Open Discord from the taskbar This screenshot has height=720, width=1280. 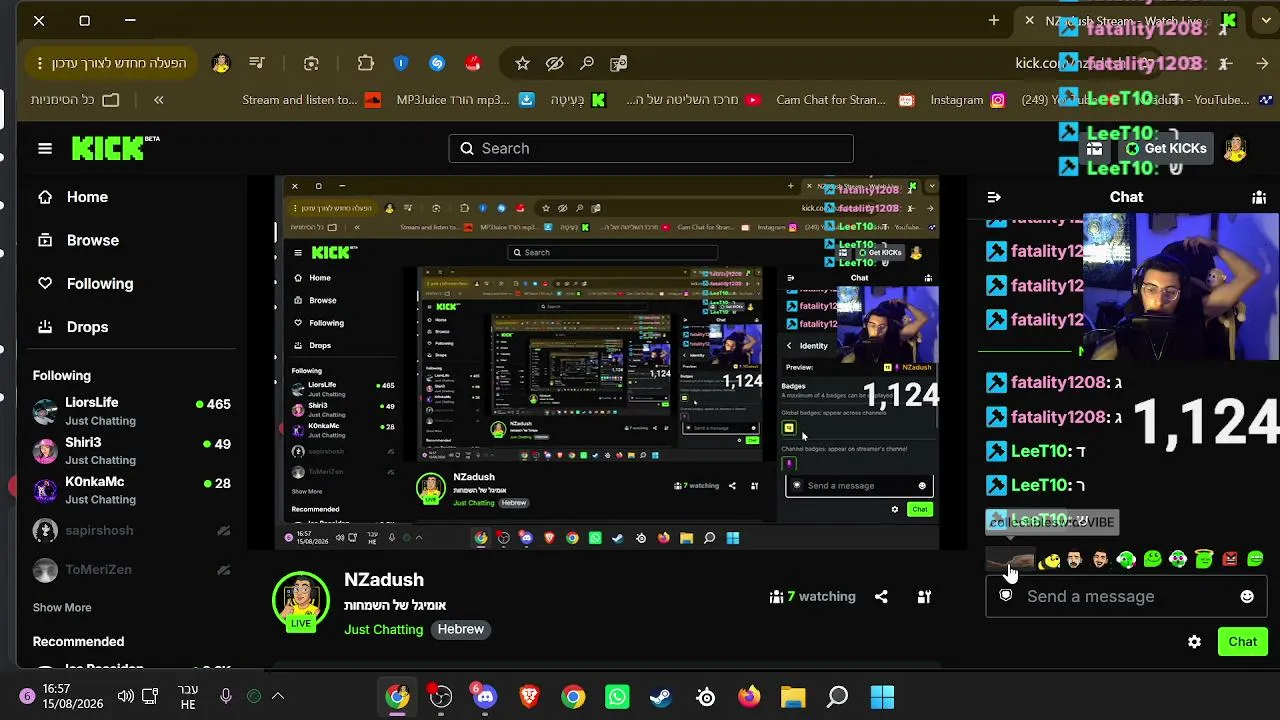coord(485,696)
